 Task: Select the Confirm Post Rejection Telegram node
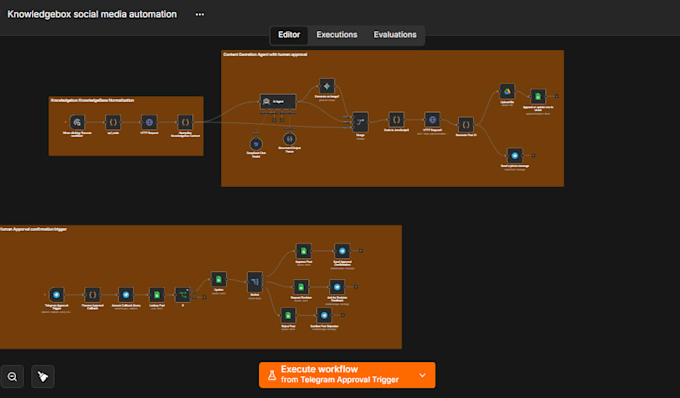click(324, 315)
